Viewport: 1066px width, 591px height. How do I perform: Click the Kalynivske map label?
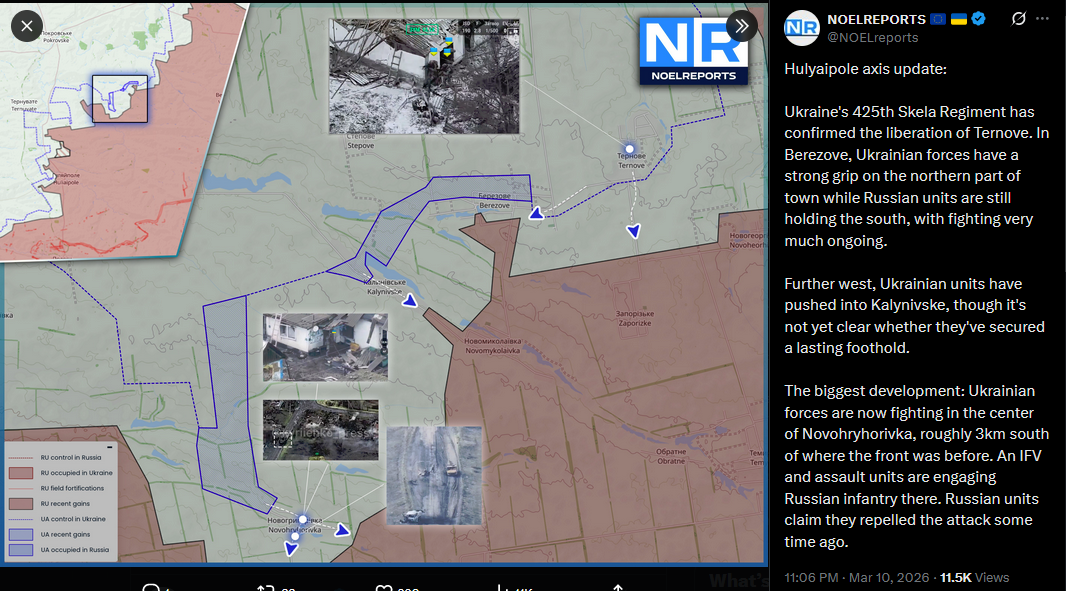385,287
